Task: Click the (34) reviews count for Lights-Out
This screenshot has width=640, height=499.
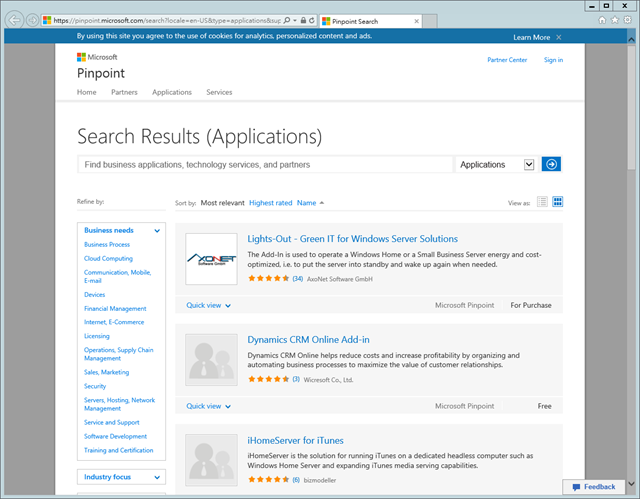Action: click(298, 279)
